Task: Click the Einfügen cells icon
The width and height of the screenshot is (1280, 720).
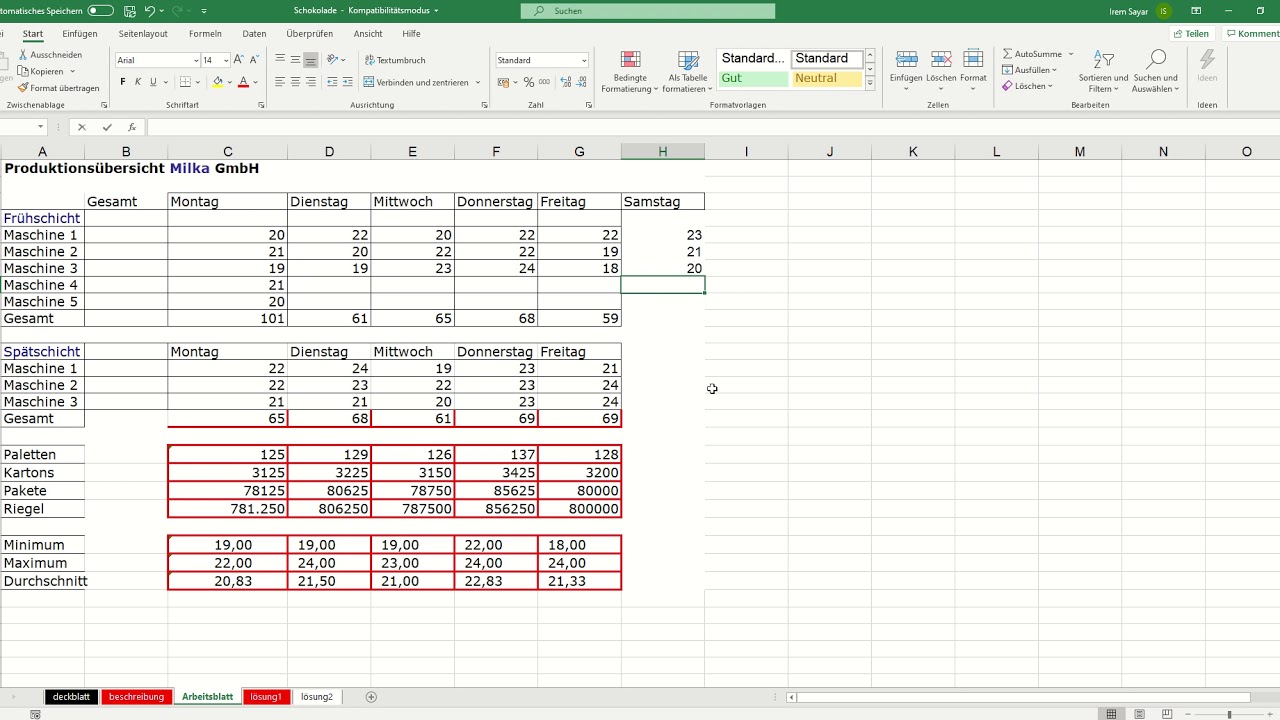Action: point(906,60)
